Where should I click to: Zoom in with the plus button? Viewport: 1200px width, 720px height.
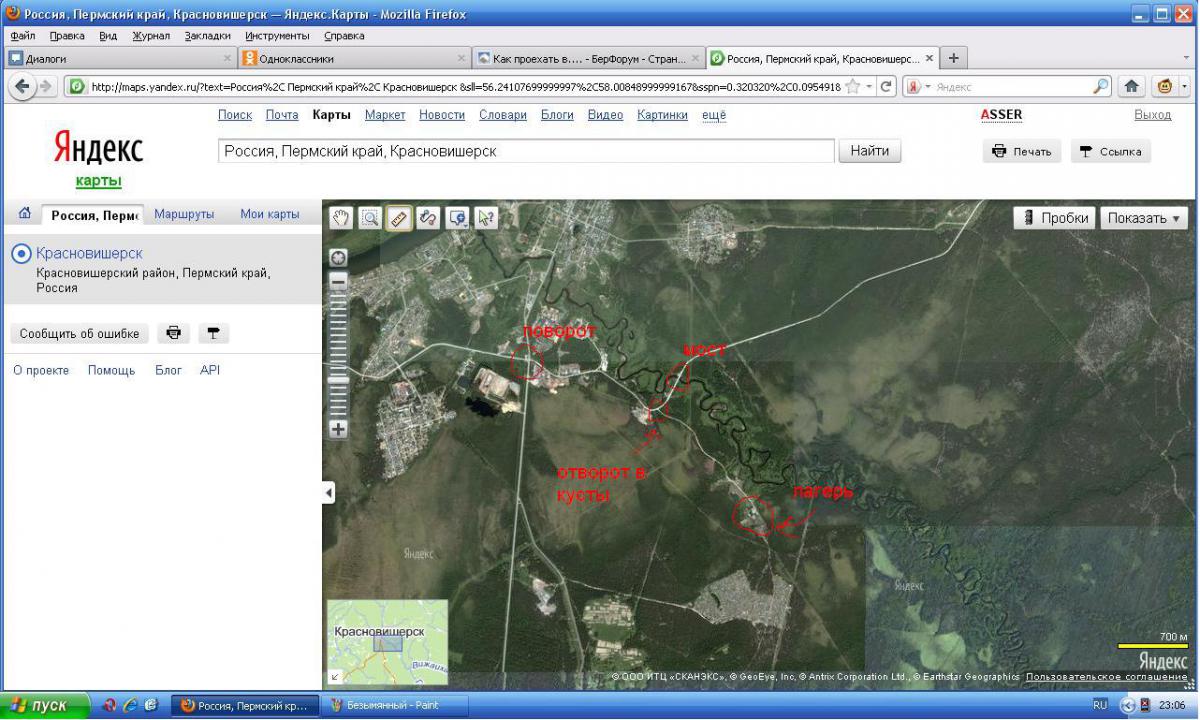pyautogui.click(x=338, y=429)
